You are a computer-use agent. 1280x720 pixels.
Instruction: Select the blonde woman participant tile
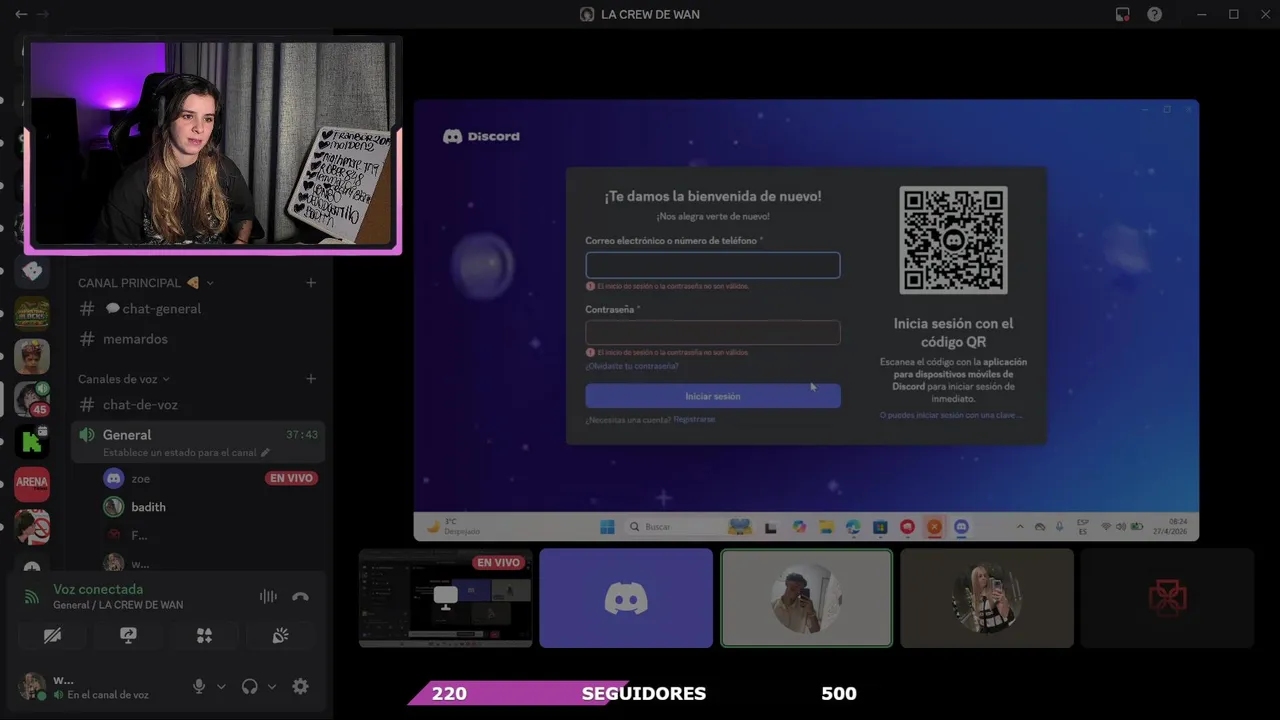point(987,598)
